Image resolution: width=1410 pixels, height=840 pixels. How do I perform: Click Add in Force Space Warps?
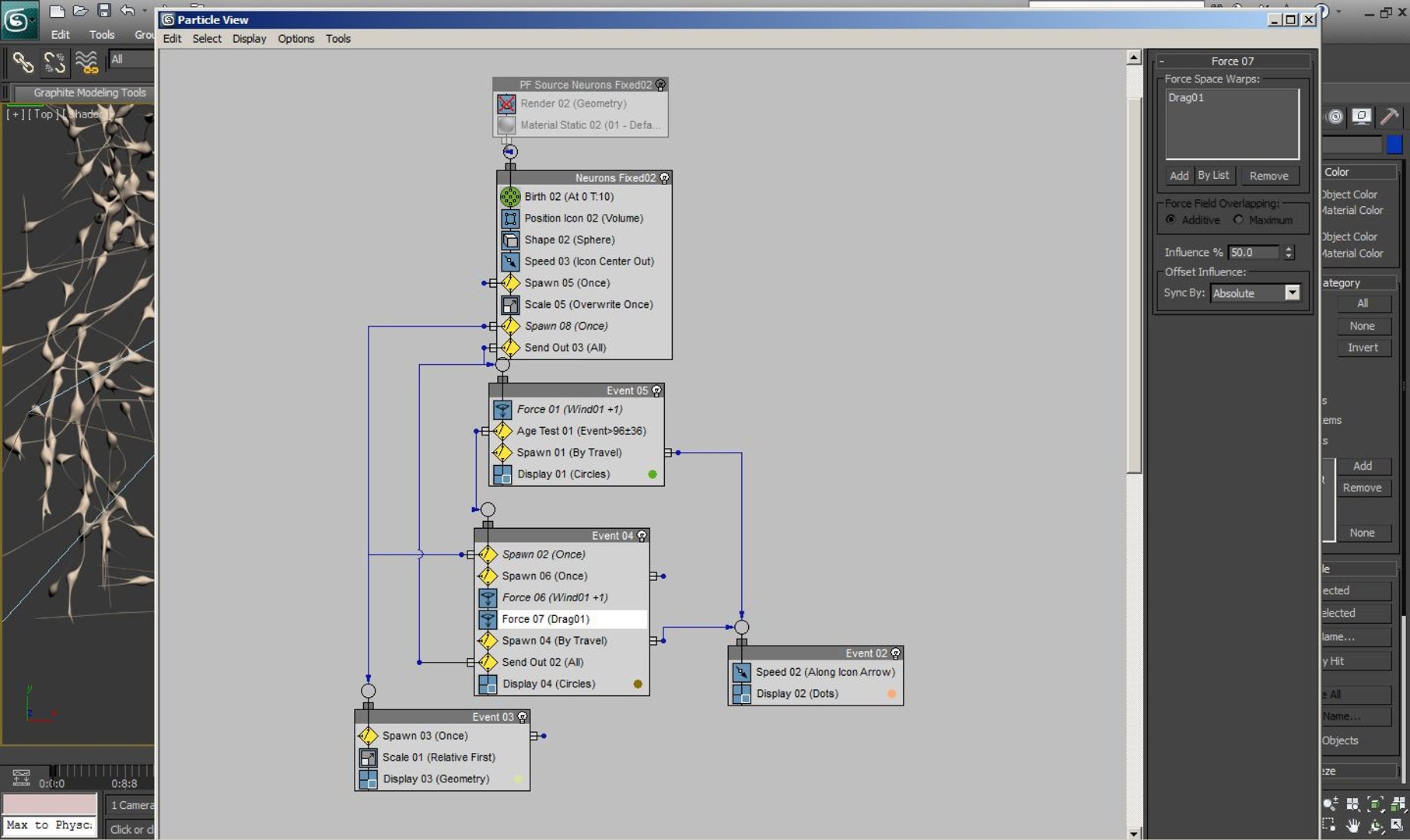point(1179,176)
